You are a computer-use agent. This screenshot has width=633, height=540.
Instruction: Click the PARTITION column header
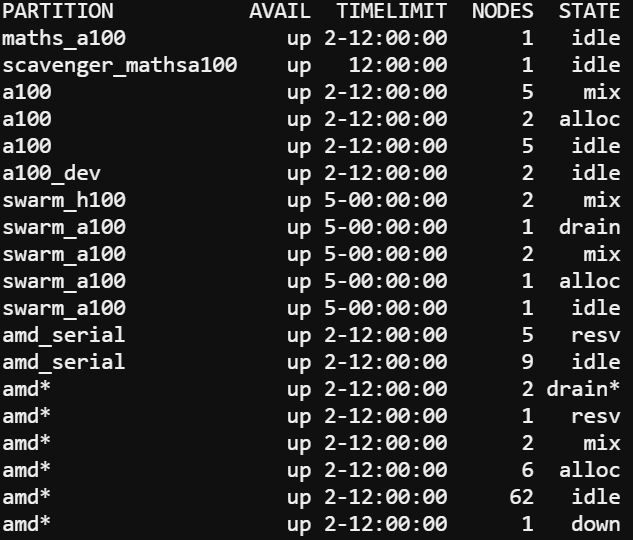click(x=57, y=12)
